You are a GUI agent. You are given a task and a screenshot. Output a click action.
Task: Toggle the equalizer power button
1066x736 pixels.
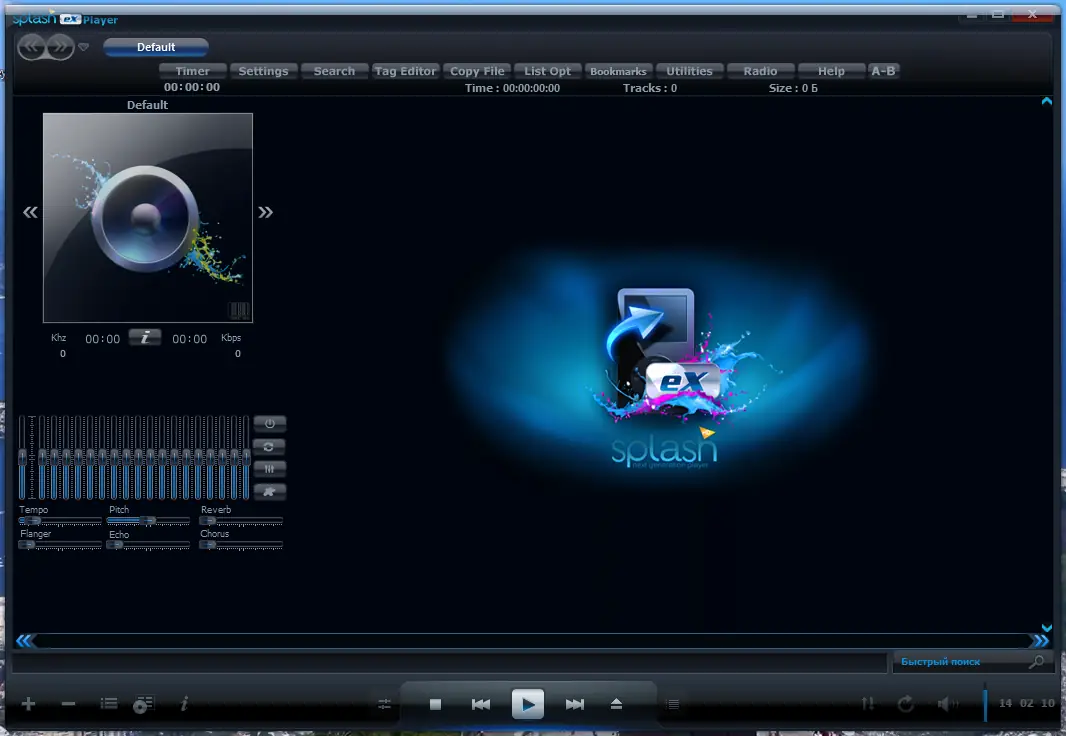(x=270, y=423)
